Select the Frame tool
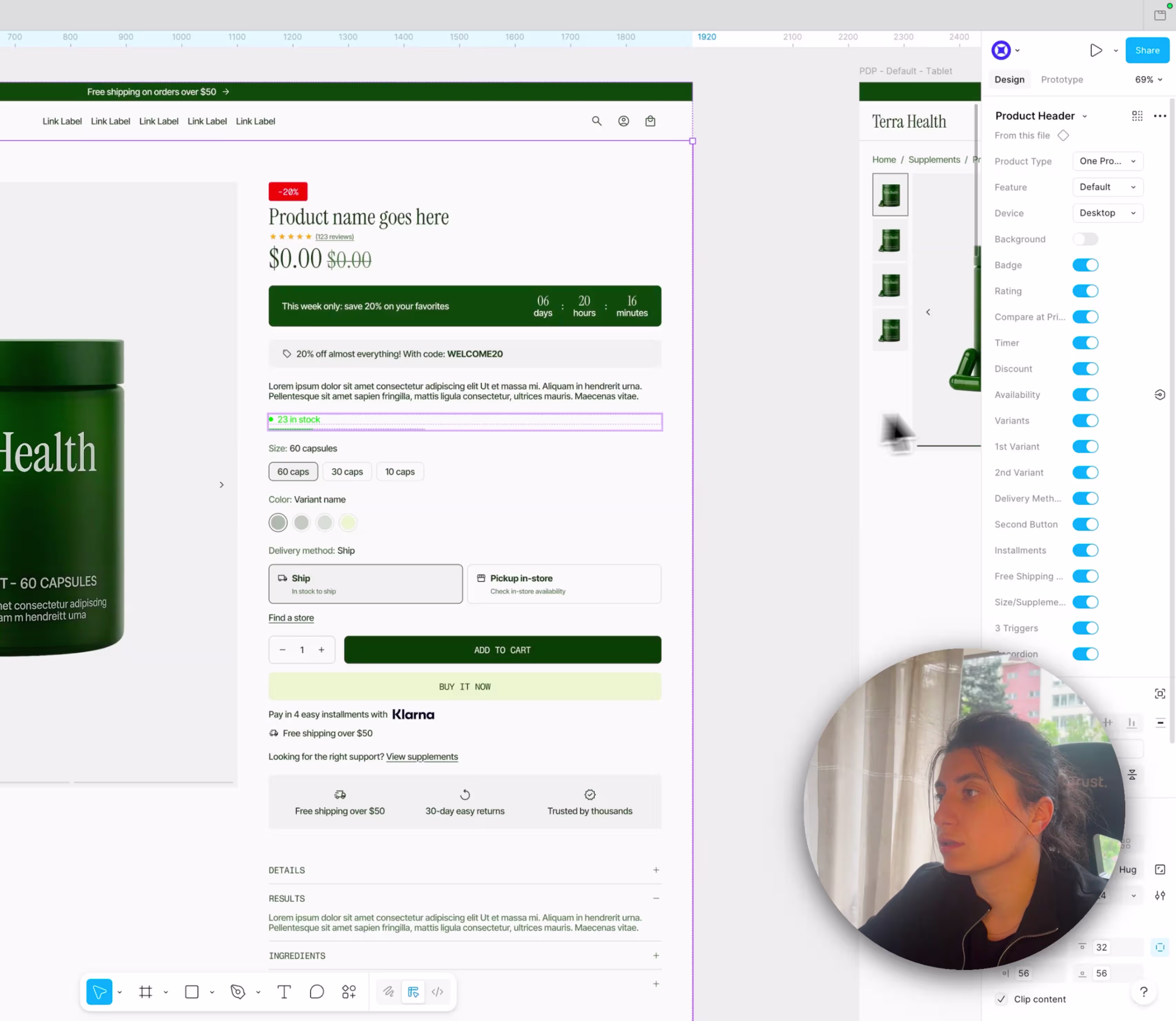Screen dimensions: 1176x1021 click(x=145, y=991)
